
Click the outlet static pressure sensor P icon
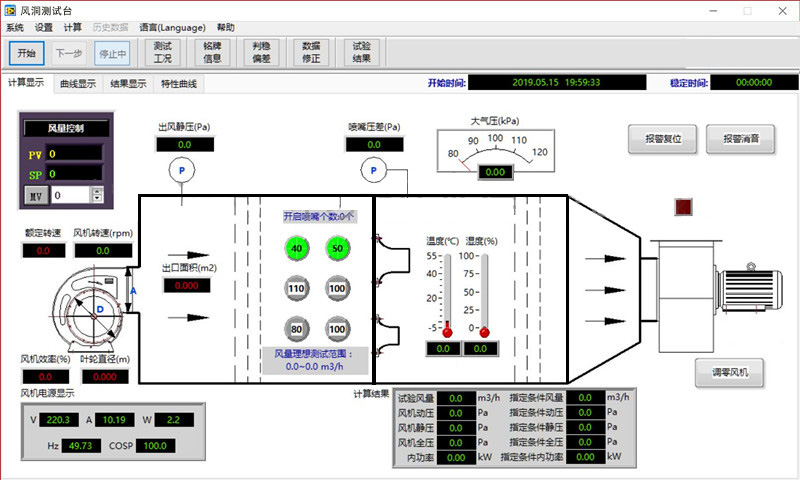tap(182, 172)
